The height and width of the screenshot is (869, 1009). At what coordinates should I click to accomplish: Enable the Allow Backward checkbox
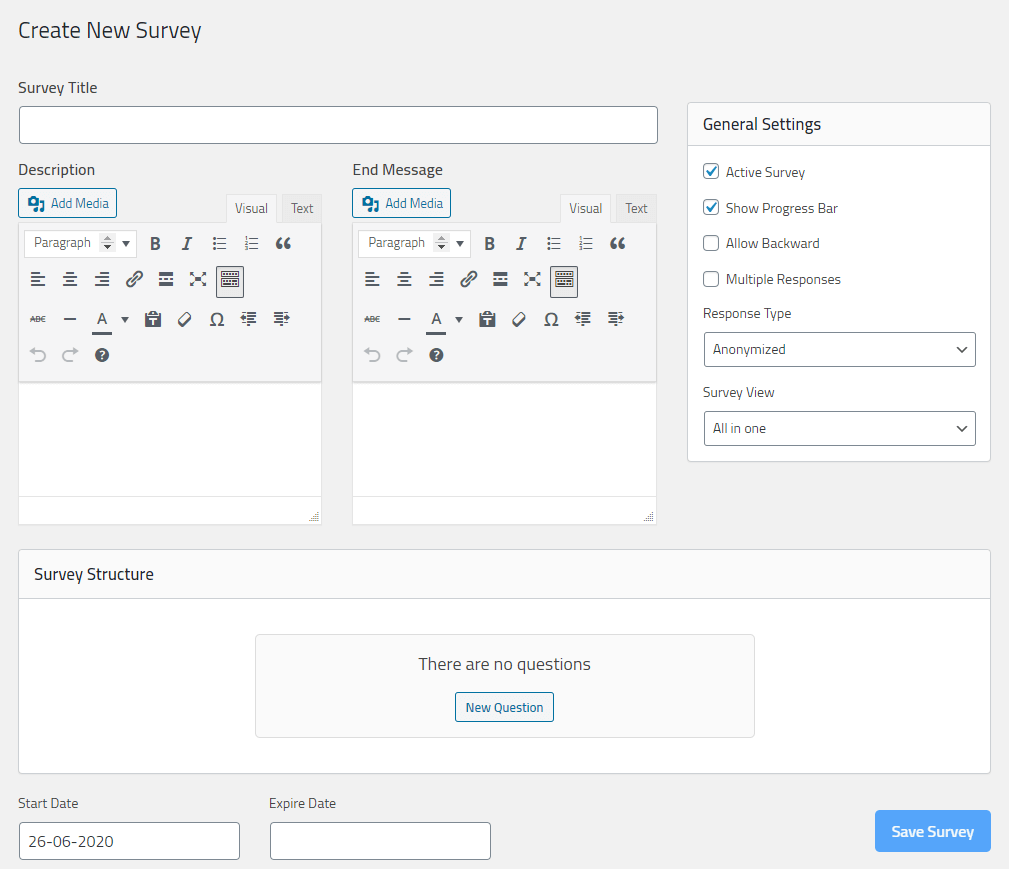pyautogui.click(x=711, y=243)
